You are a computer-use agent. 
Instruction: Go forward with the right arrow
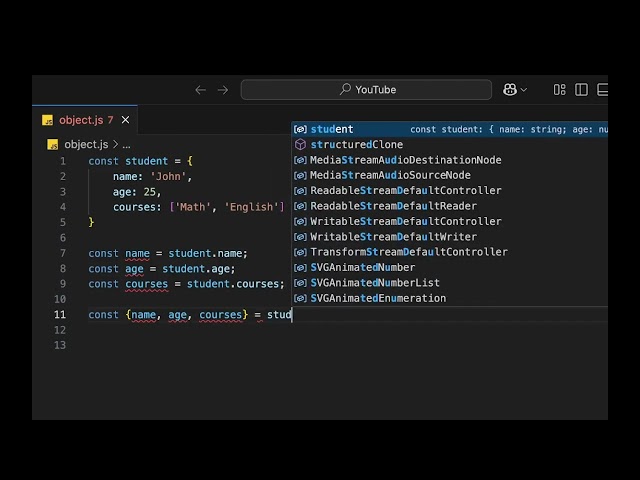click(223, 90)
